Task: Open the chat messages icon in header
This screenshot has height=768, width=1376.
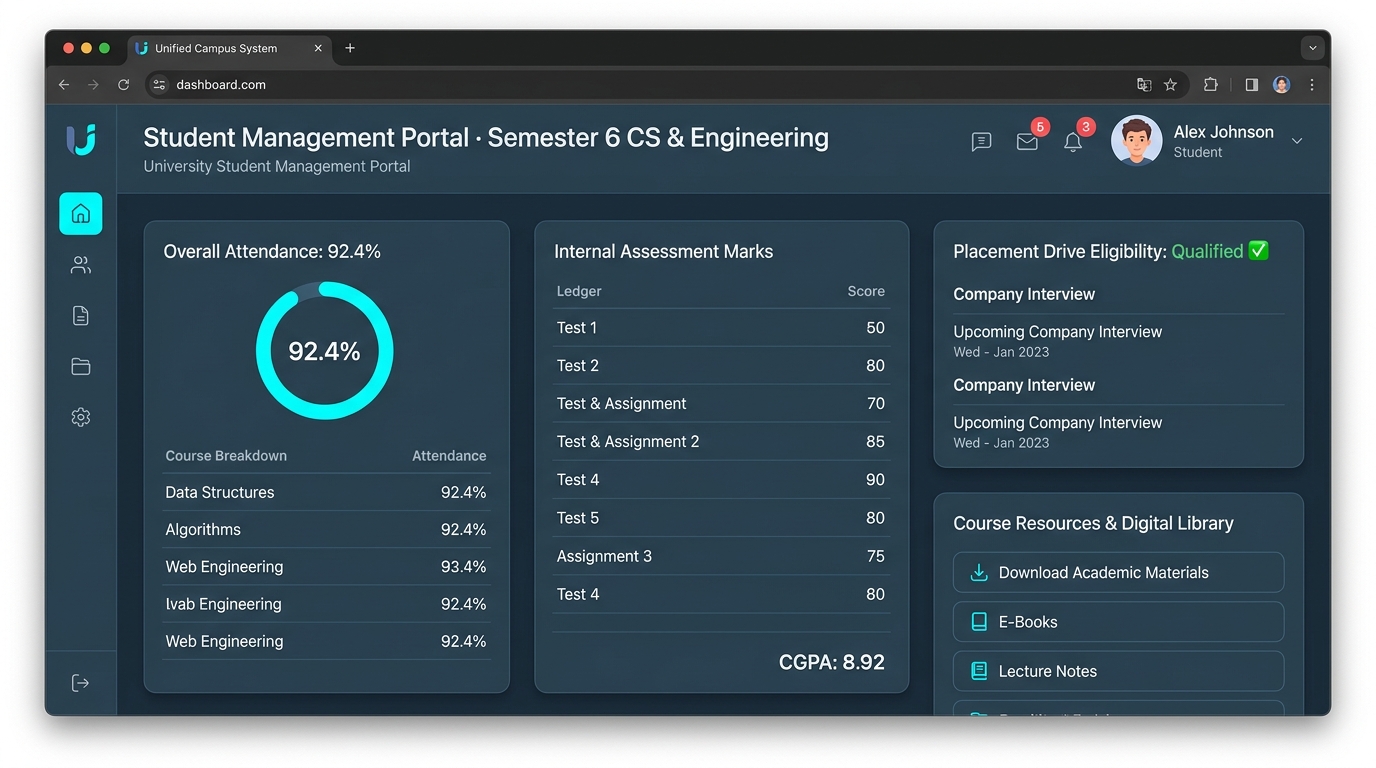Action: tap(981, 142)
